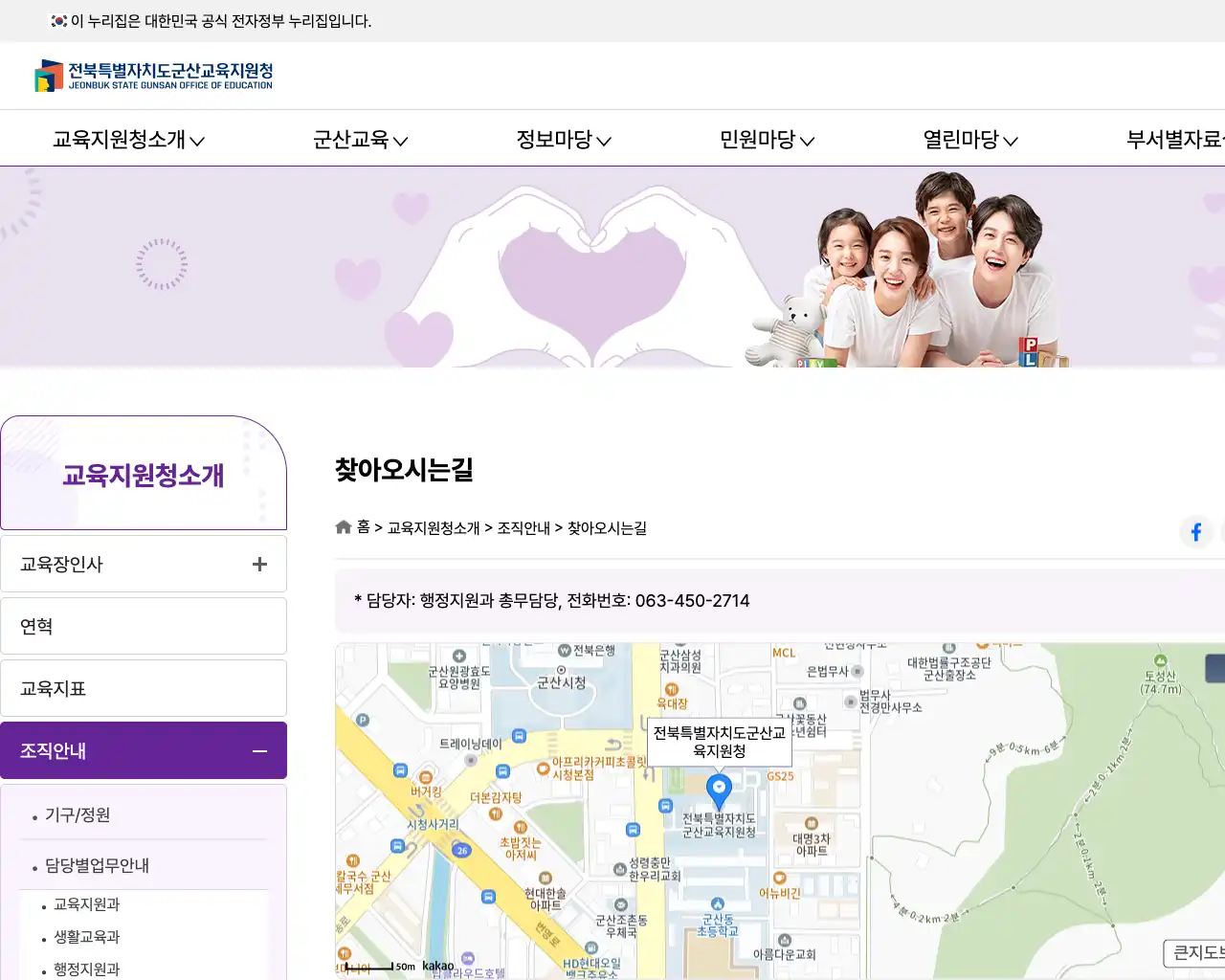The width and height of the screenshot is (1225, 980).
Task: Select the 민원마당 menu item
Action: (x=766, y=139)
